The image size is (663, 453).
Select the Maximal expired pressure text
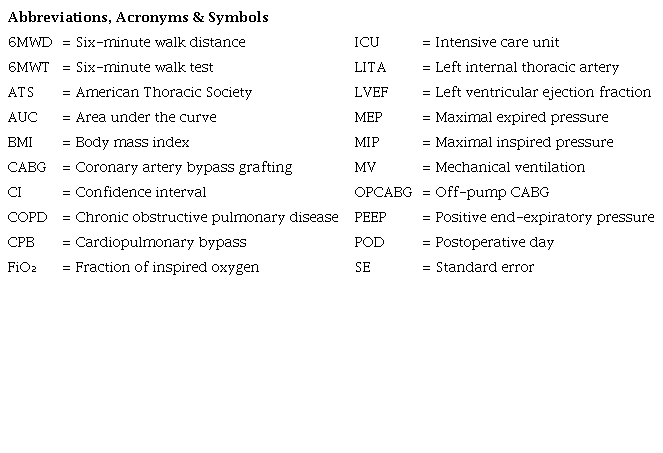click(521, 118)
